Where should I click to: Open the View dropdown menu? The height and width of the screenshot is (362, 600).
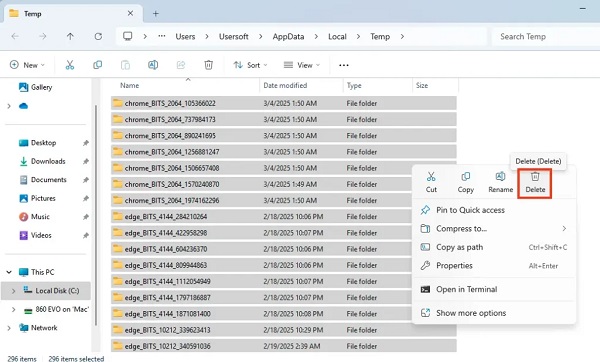tap(302, 65)
